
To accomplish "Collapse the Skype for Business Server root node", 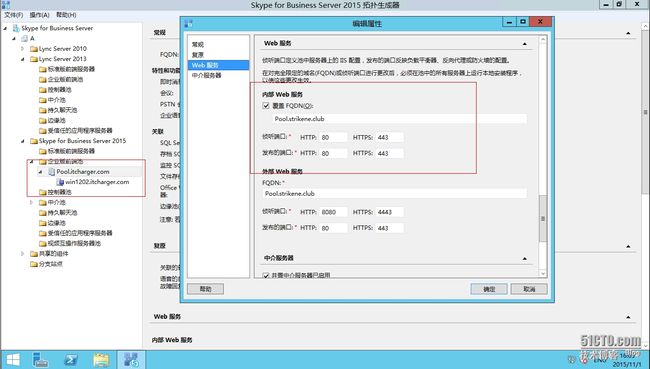I will point(6,29).
